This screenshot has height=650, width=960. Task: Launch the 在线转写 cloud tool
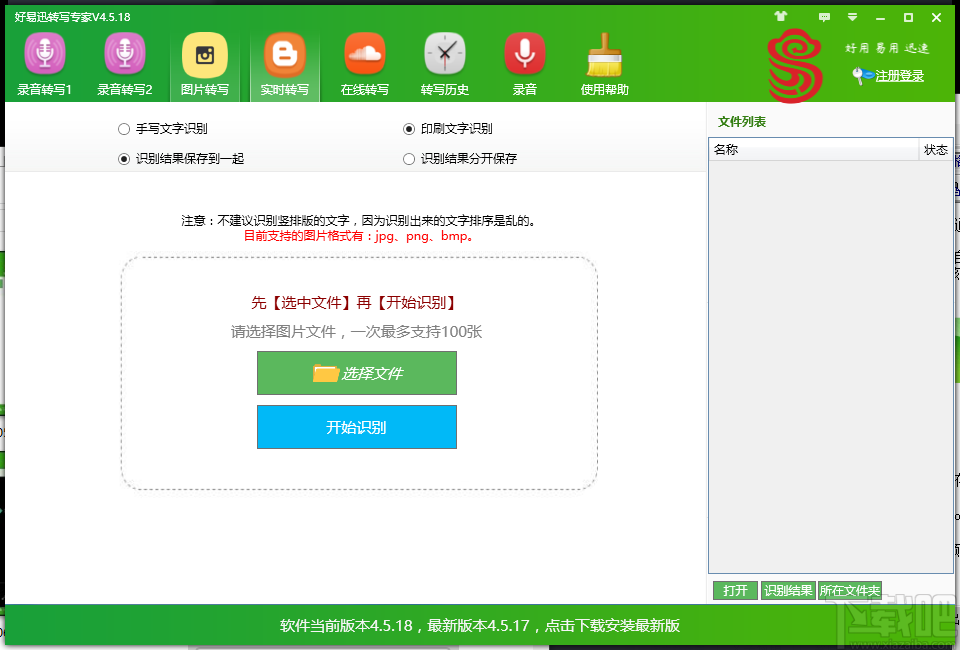click(x=364, y=62)
